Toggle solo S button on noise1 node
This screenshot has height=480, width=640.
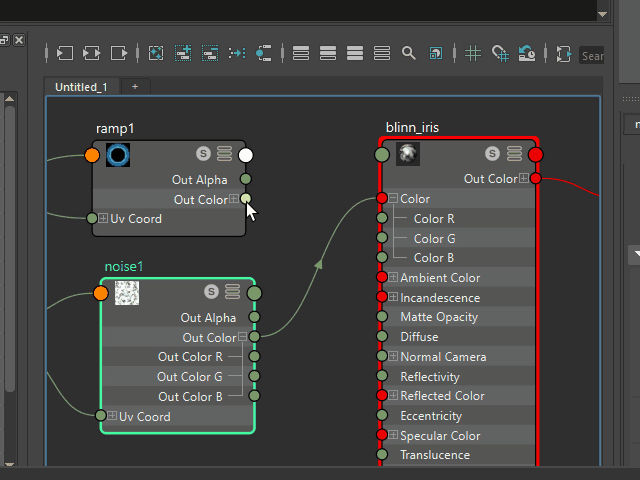tap(211, 292)
